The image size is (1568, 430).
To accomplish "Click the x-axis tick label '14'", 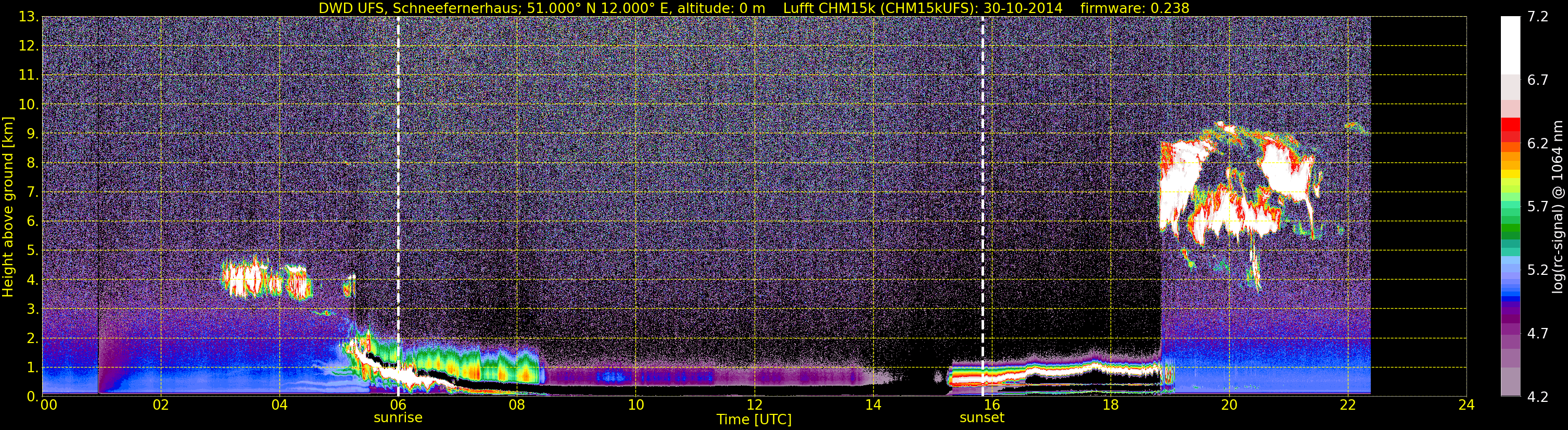I will click(x=873, y=405).
